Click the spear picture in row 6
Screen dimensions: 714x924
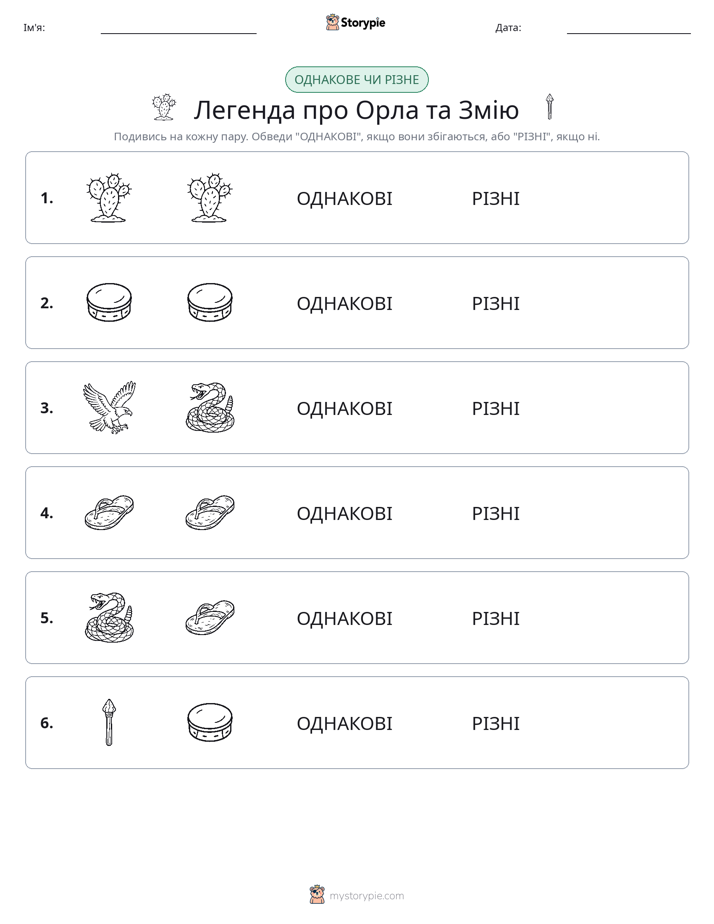click(109, 722)
